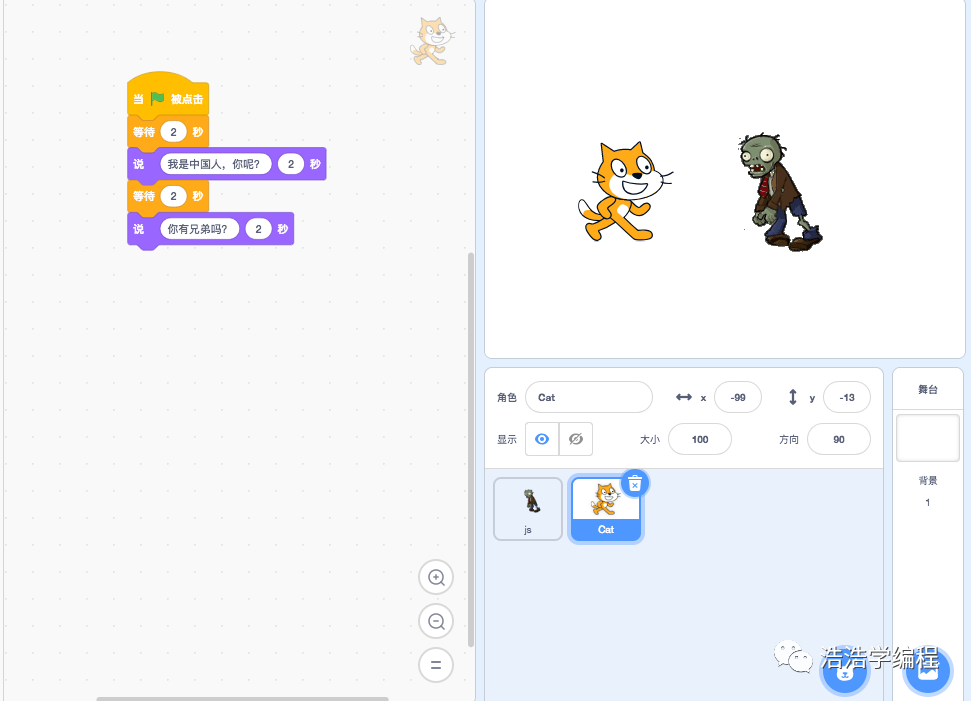The height and width of the screenshot is (701, 971).
Task: Select the stage backdrop thumbnail
Action: (x=928, y=438)
